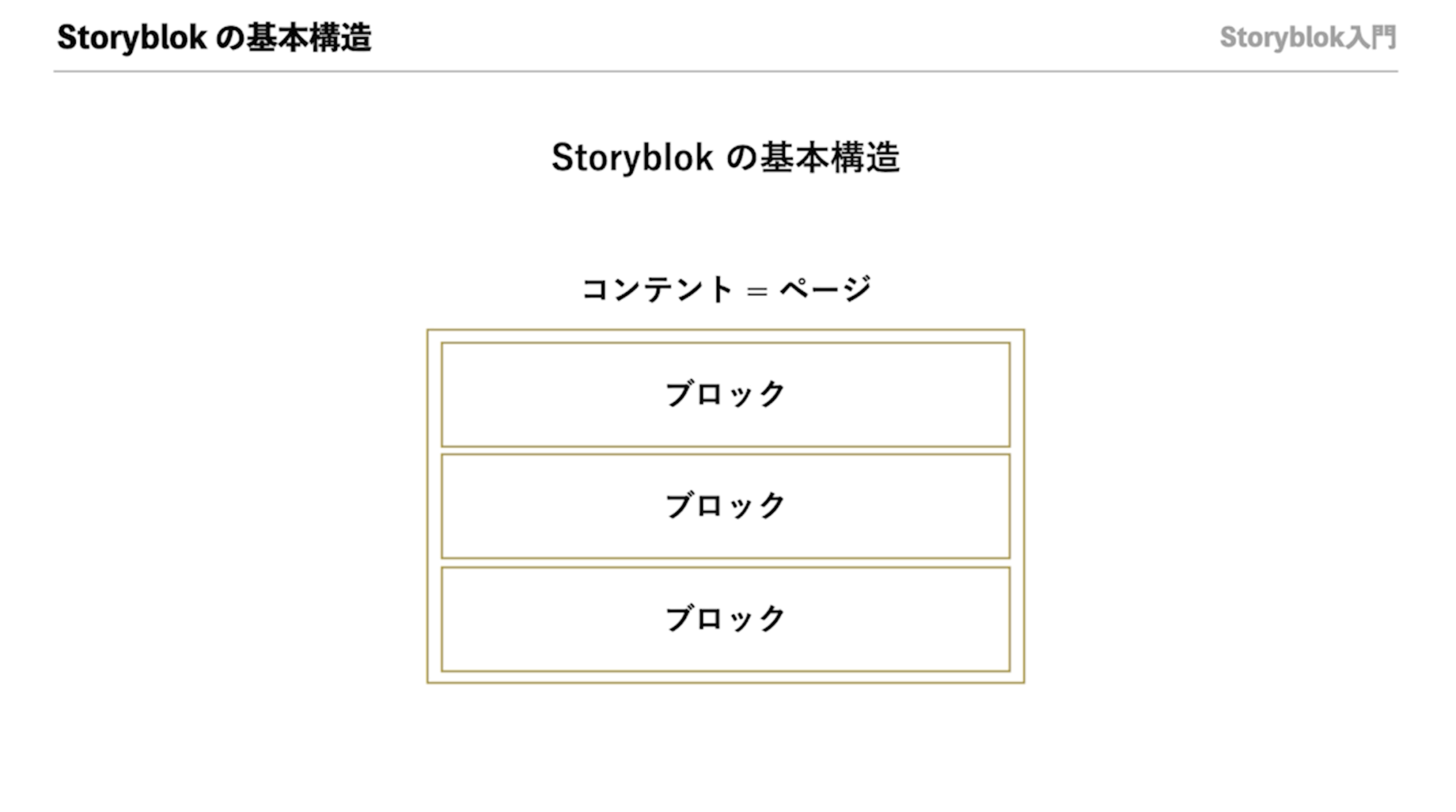Screen dimensions: 1456x812
Task: Select the word ページ in the caption
Action: coord(826,290)
